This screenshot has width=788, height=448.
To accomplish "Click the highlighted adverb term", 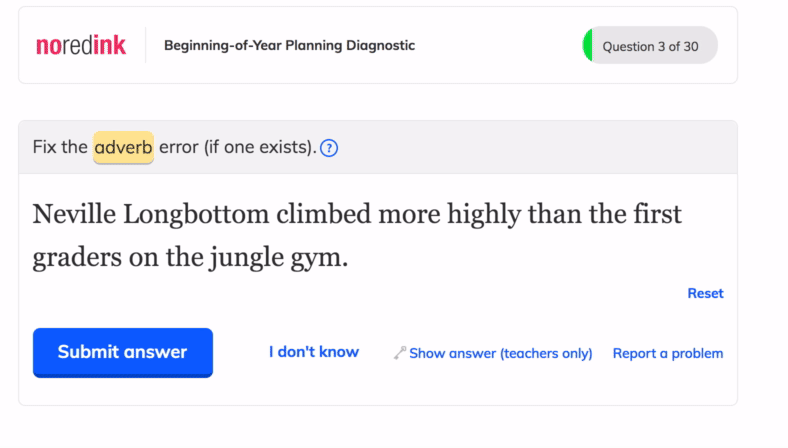I will [123, 147].
